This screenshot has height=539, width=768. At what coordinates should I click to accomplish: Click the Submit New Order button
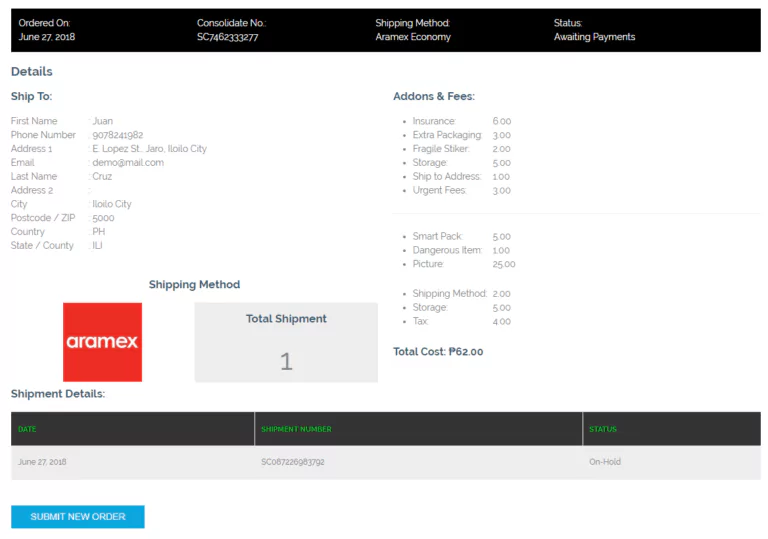tap(78, 516)
